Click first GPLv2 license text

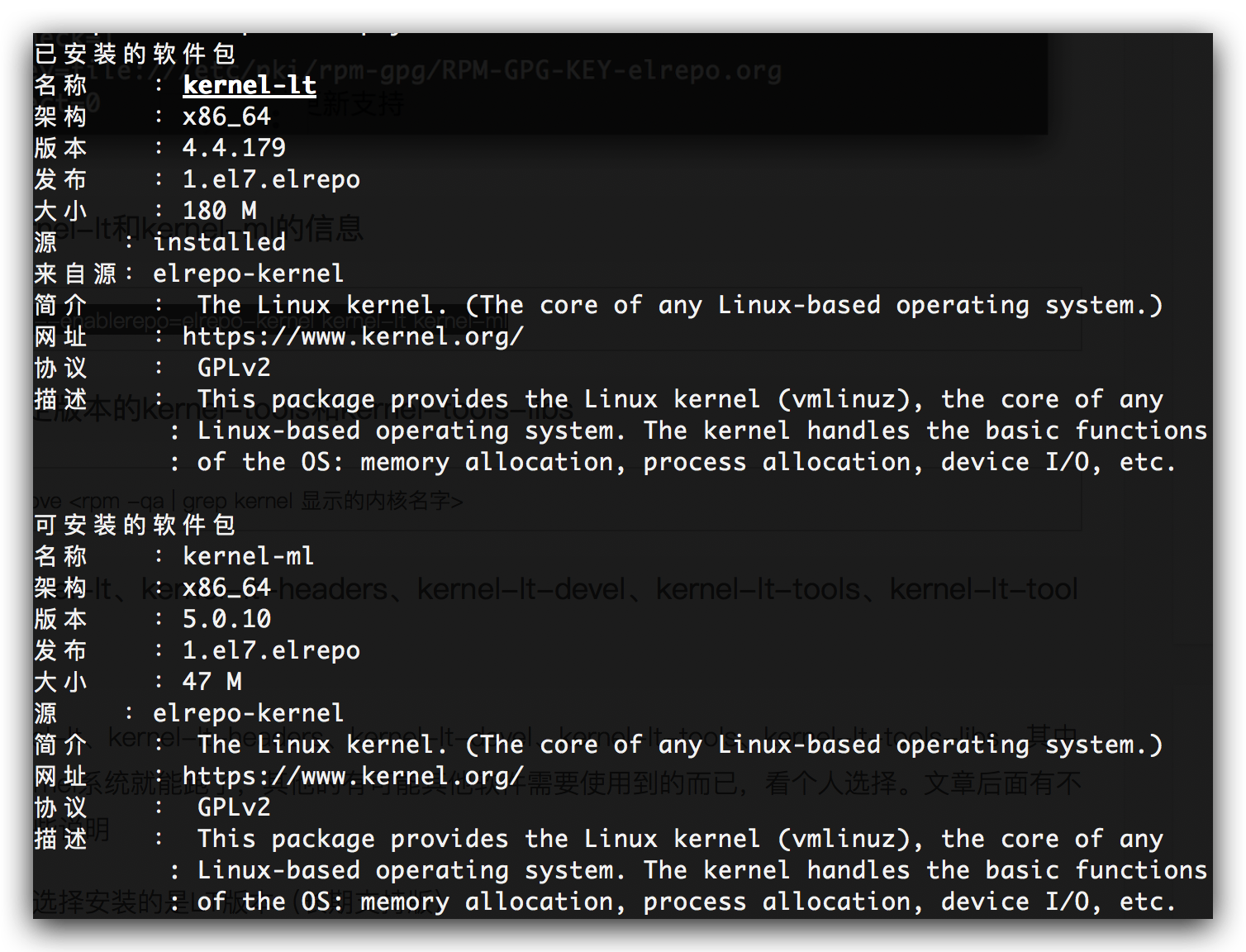234,368
